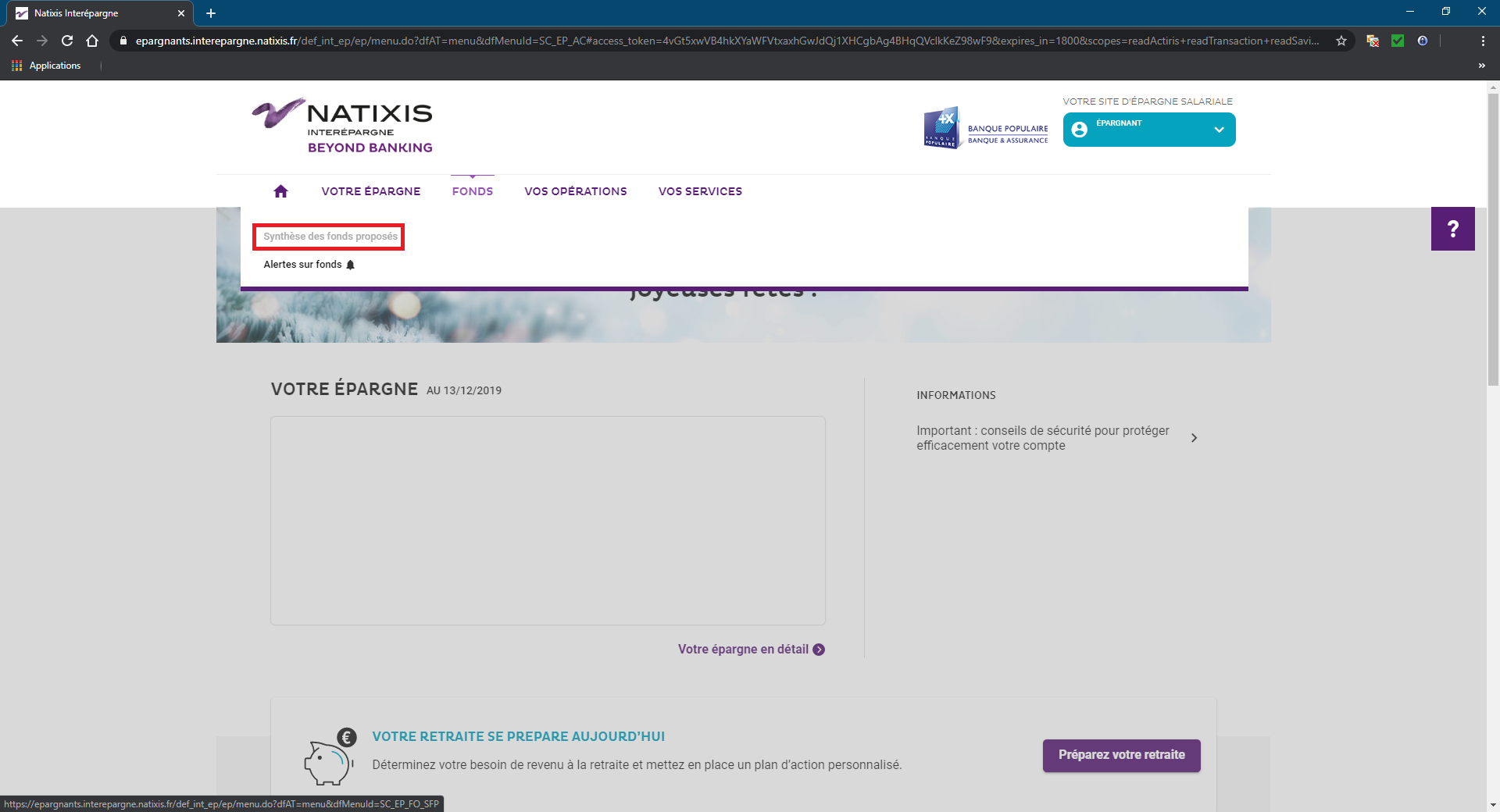This screenshot has width=1500, height=812.
Task: Open a new browser tab
Action: tap(211, 13)
